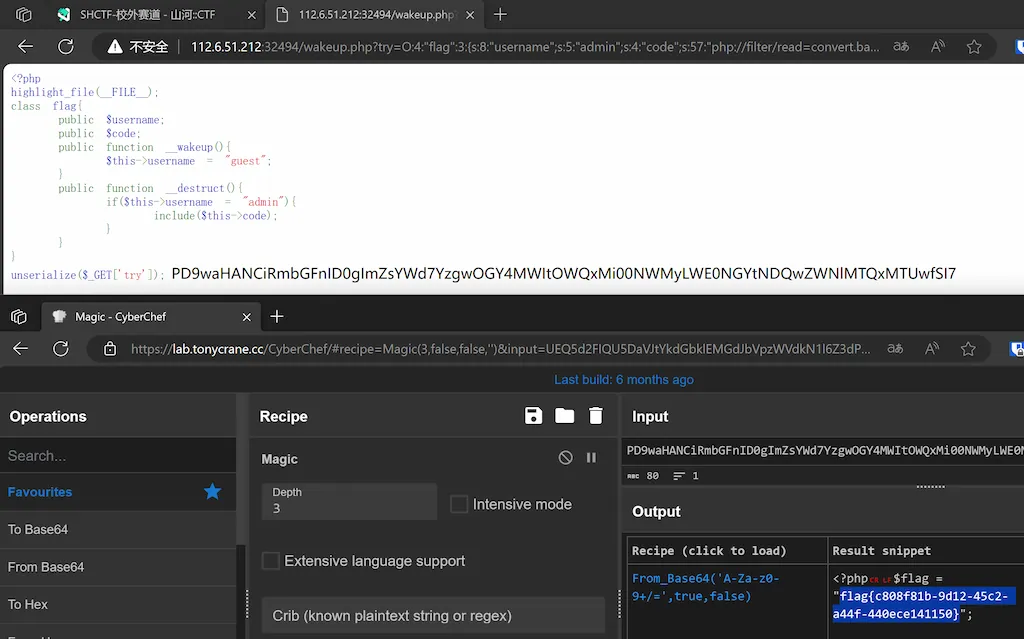Viewport: 1024px width, 639px height.
Task: View site info via the lab.tonycrane.cc lock icon
Action: pyautogui.click(x=110, y=348)
